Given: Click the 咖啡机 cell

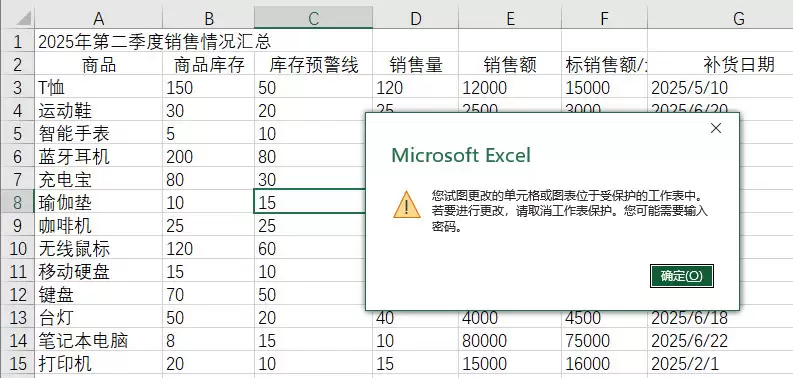Looking at the screenshot, I should (x=99, y=226).
